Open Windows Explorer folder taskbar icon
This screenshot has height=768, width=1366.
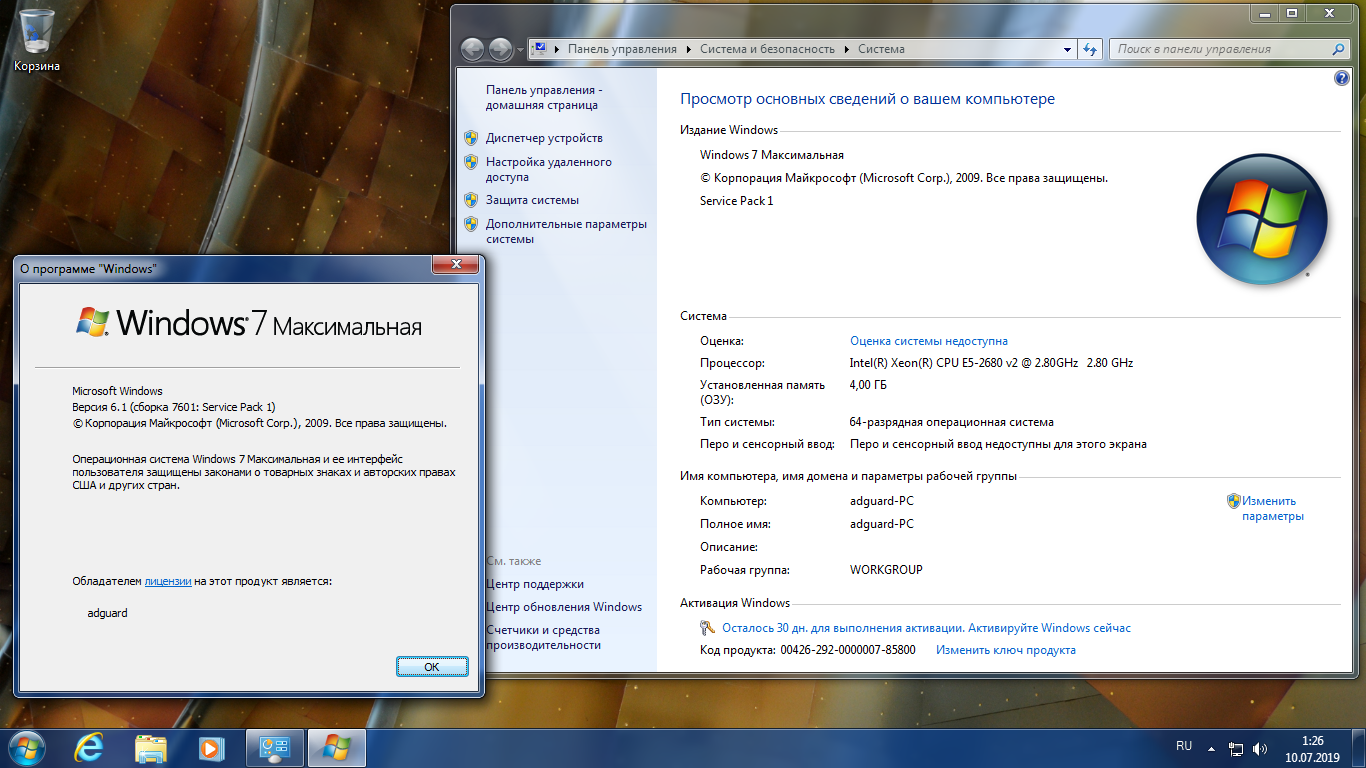[151, 748]
